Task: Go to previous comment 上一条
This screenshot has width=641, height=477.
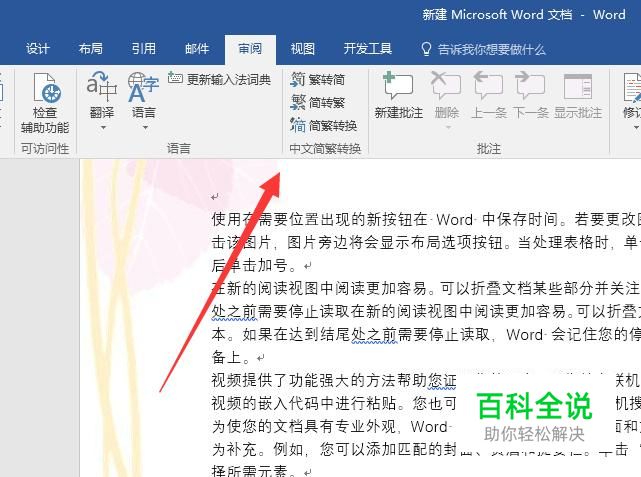Action: pyautogui.click(x=489, y=96)
